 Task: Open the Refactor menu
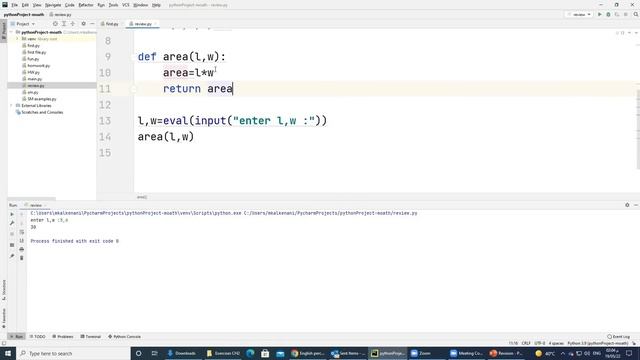(86, 5)
